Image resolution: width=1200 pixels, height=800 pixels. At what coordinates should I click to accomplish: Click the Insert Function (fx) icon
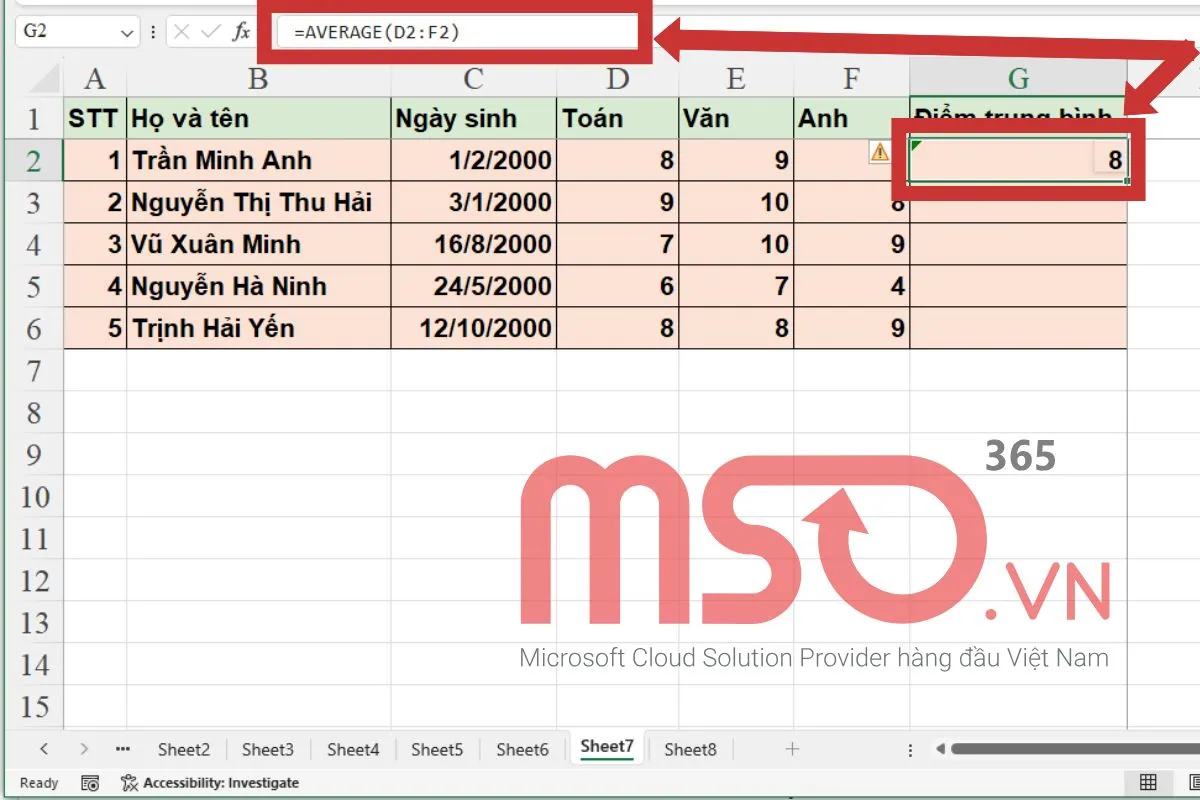[x=243, y=31]
